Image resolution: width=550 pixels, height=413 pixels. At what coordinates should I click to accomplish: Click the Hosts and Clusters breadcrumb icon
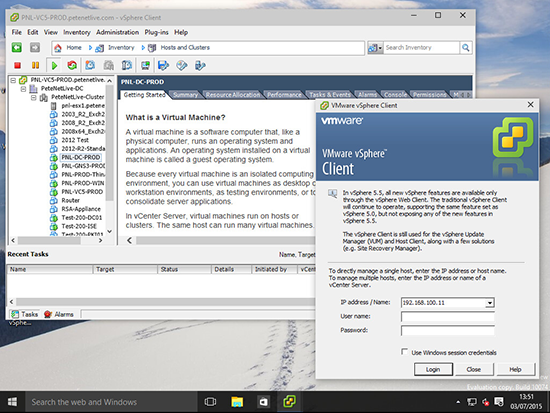152,48
